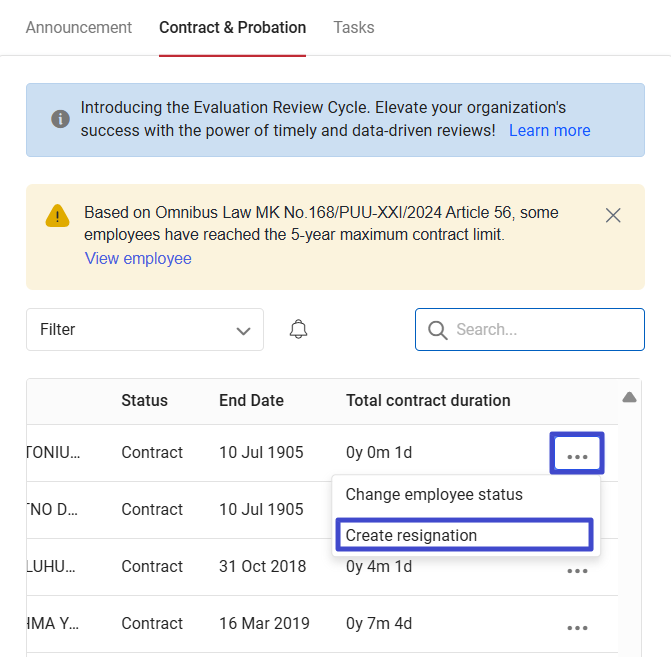Dismiss the Omnibus Law warning banner
671x657 pixels.
tap(613, 215)
